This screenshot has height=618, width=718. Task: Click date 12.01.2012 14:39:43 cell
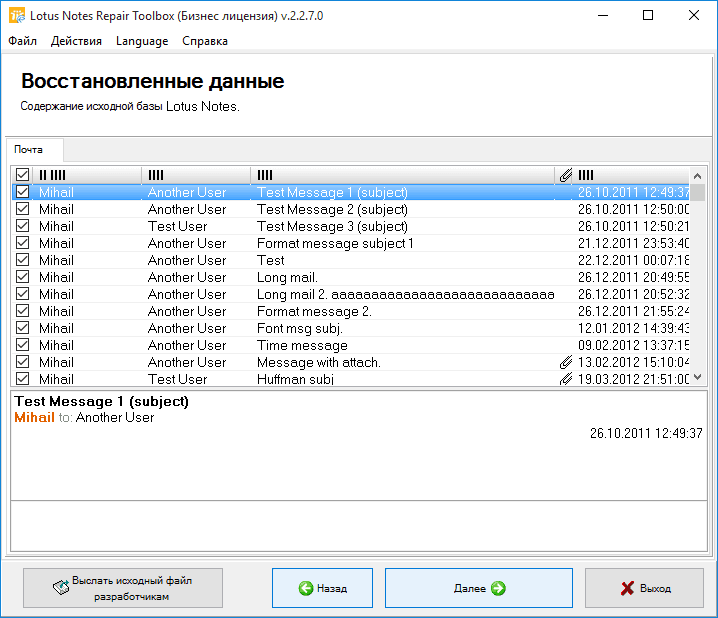(634, 328)
